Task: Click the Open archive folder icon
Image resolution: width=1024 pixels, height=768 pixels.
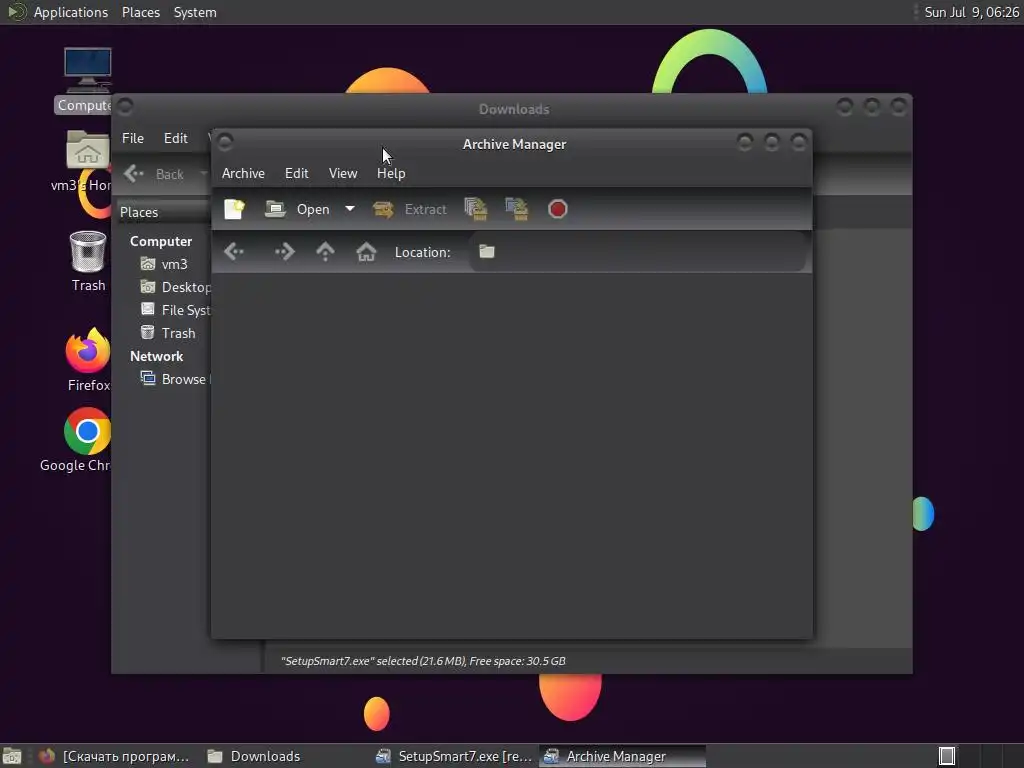Action: [x=275, y=209]
